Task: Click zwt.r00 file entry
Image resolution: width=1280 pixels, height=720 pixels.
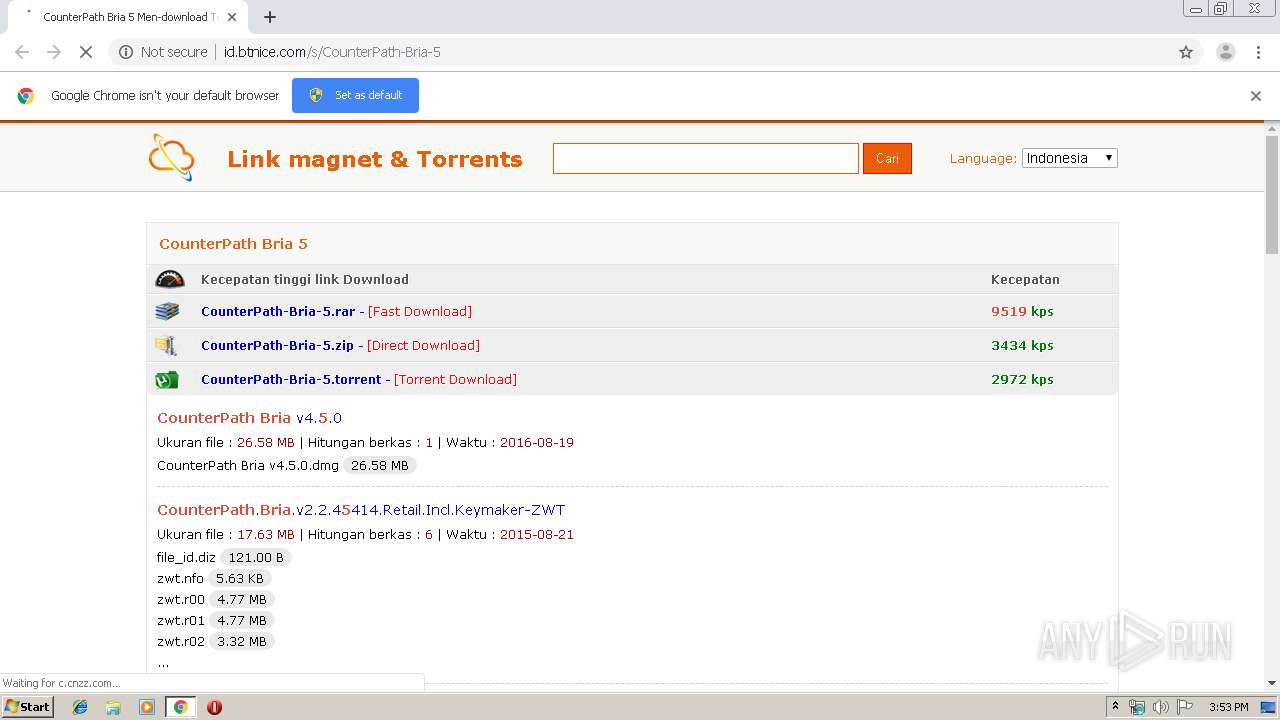Action: tap(181, 599)
